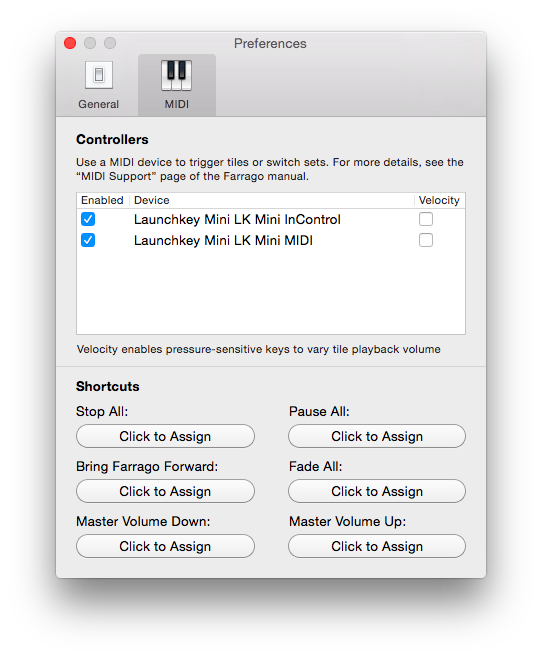The image size is (542, 658).
Task: Sort by the Device column header
Action: pos(272,200)
